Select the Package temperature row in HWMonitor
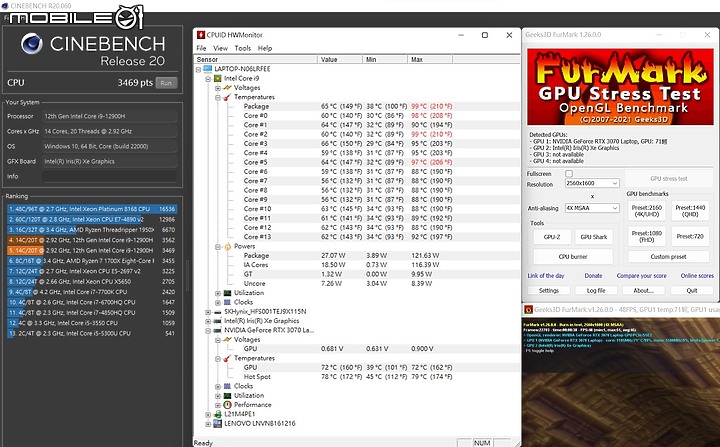Image resolution: width=720 pixels, height=447 pixels. [x=357, y=107]
